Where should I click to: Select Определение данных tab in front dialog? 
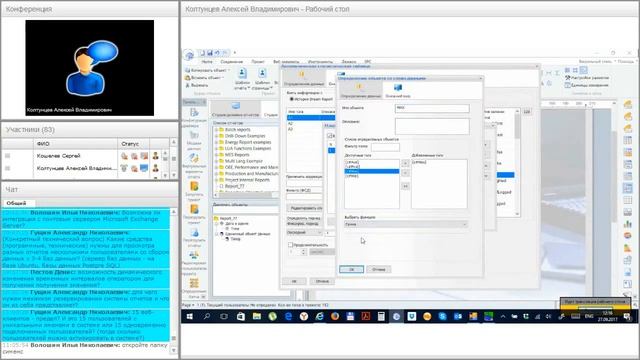coord(360,91)
